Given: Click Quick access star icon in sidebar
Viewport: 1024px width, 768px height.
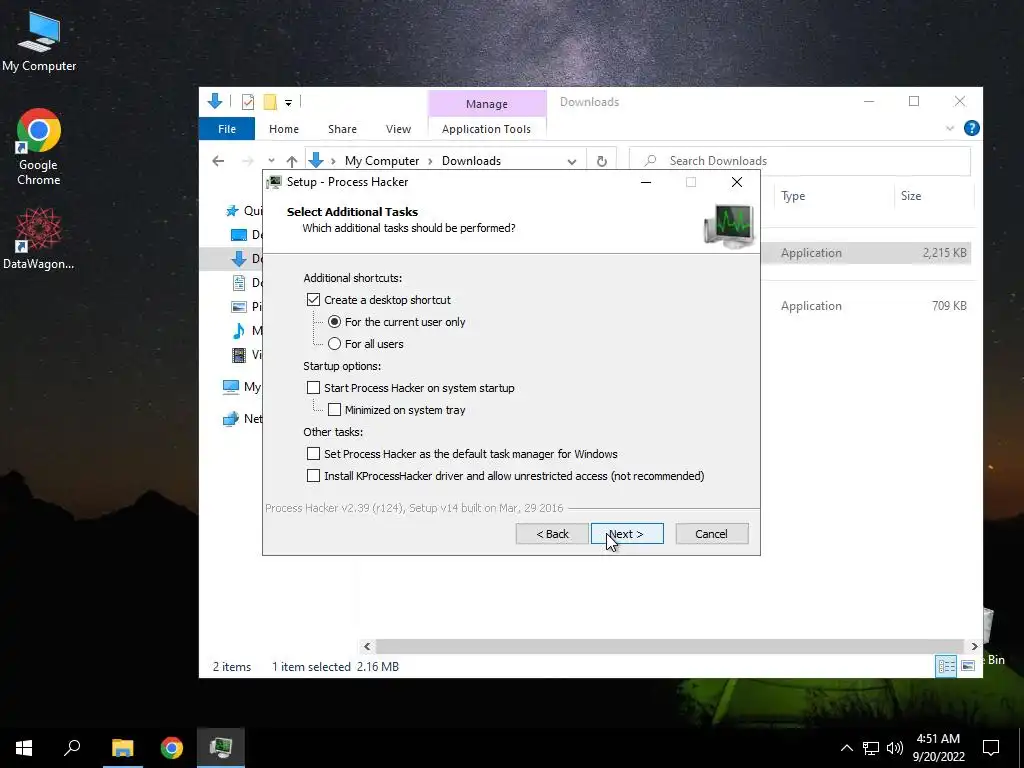Looking at the screenshot, I should point(232,210).
